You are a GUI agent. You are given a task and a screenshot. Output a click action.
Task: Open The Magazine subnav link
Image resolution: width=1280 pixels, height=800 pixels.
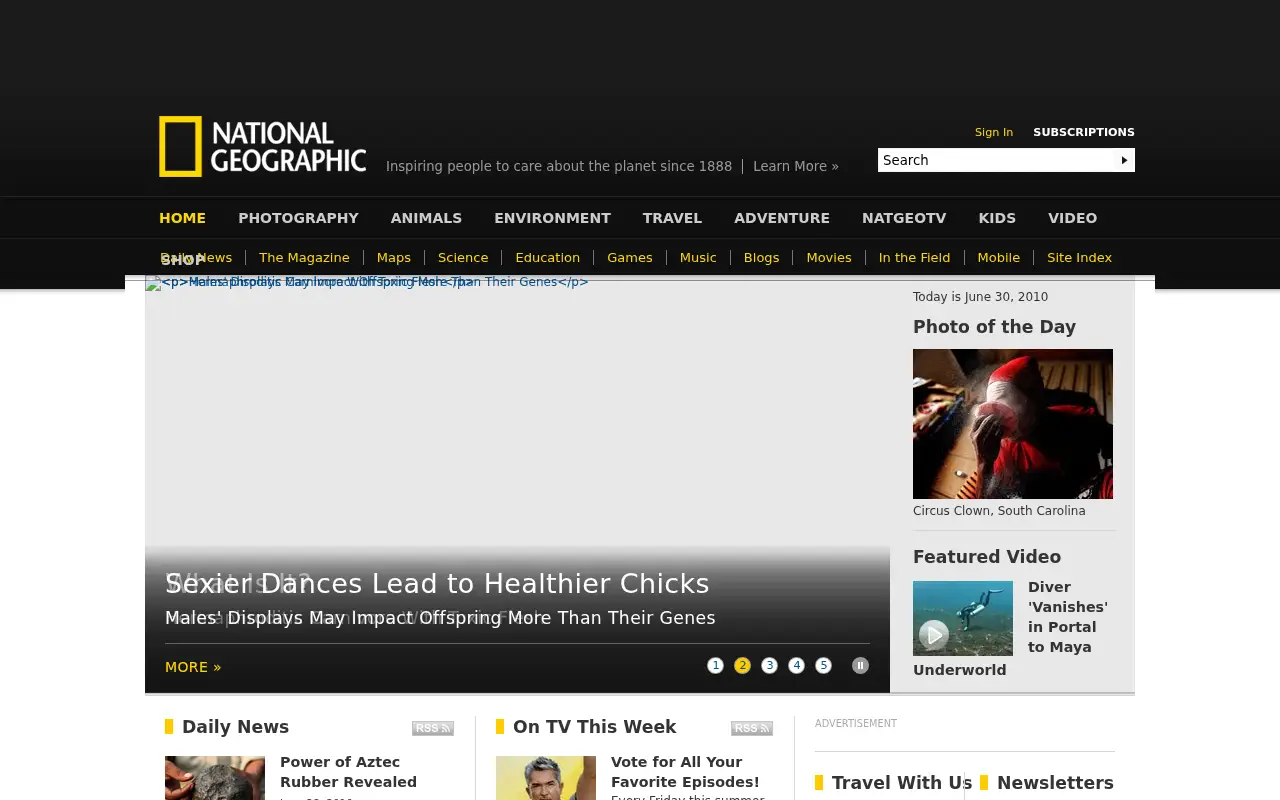(304, 258)
